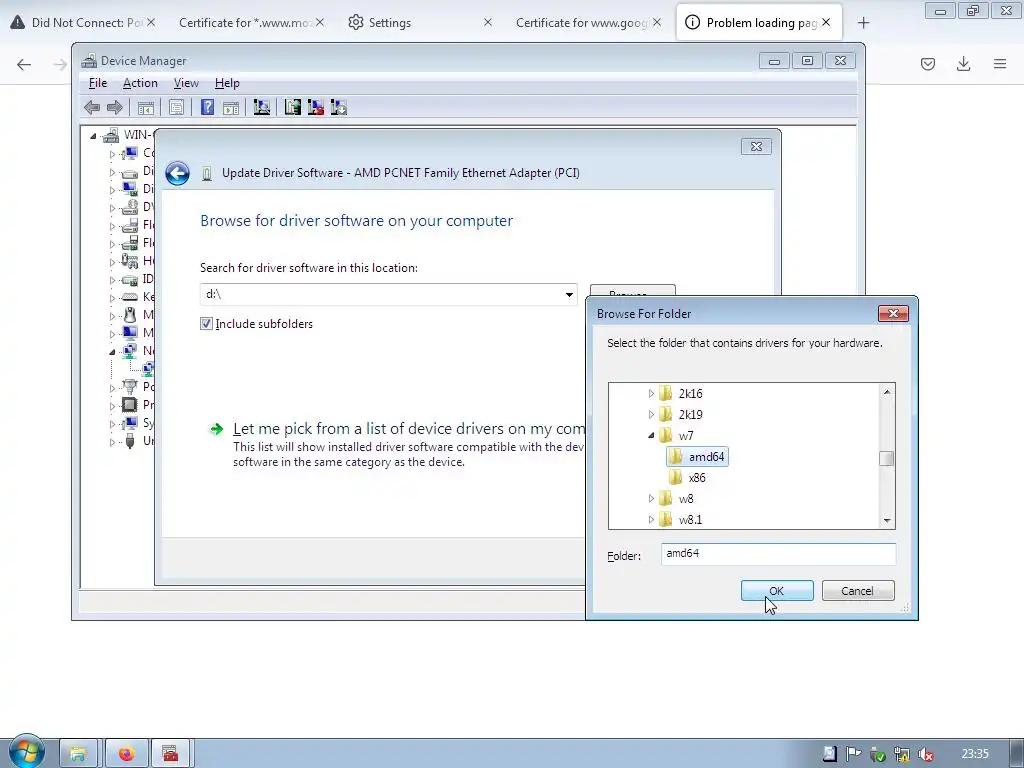The width and height of the screenshot is (1024, 768).
Task: Select the x86 folder under w7
Action: pyautogui.click(x=697, y=477)
